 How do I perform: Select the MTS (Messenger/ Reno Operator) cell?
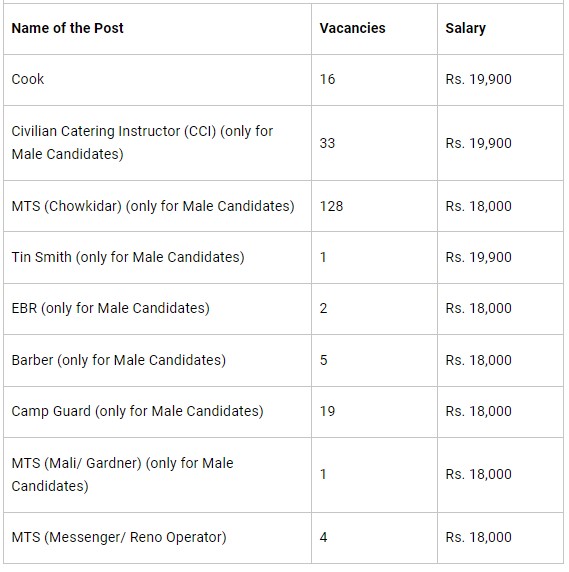point(158,538)
